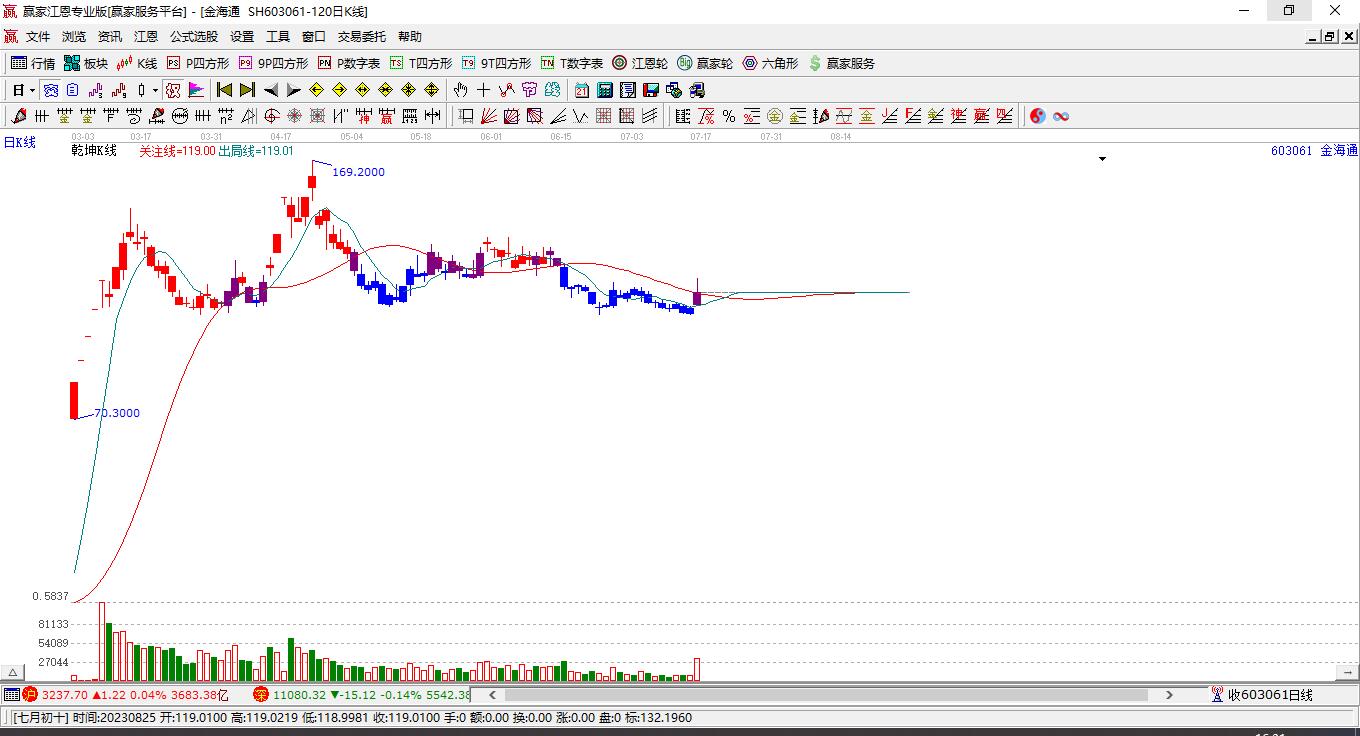Click the yellow diamond right-arrow icon
The width and height of the screenshot is (1360, 736).
340,90
